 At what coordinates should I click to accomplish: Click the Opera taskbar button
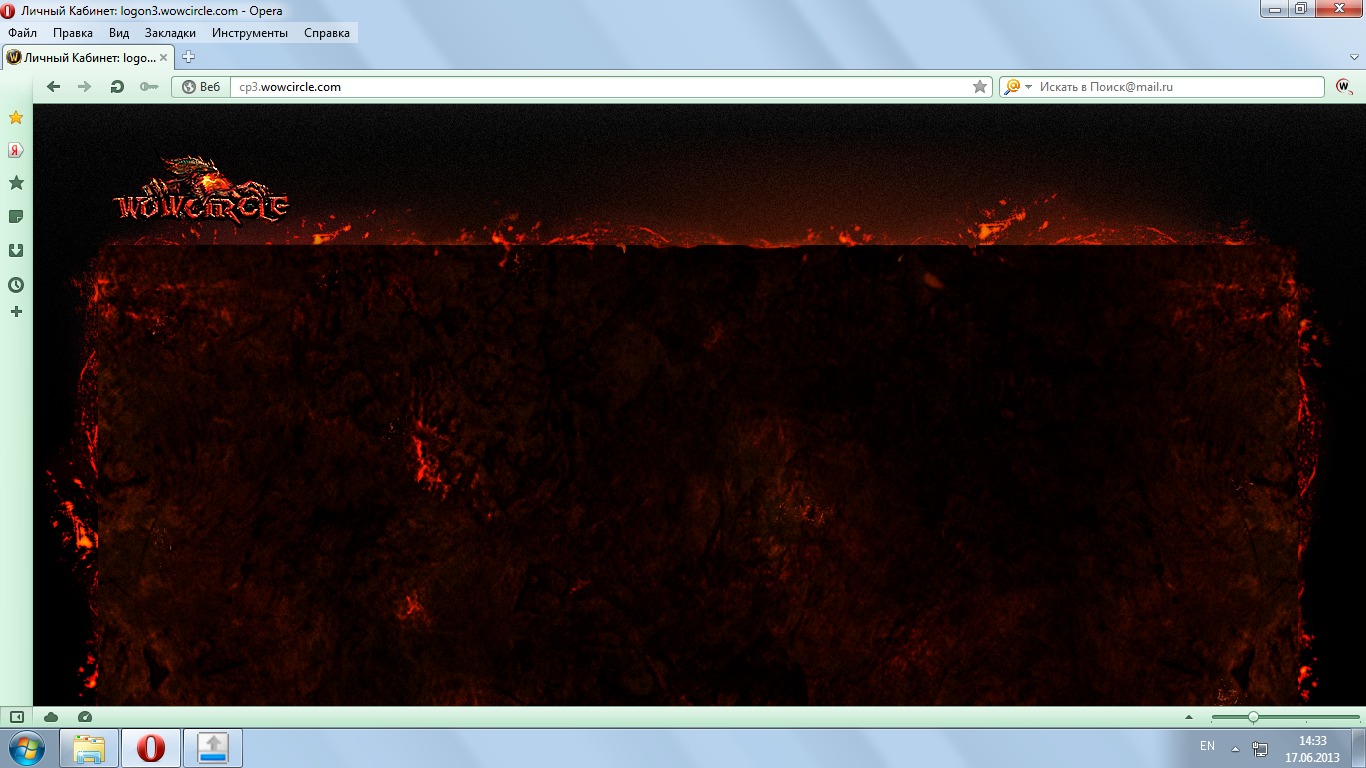[x=151, y=748]
